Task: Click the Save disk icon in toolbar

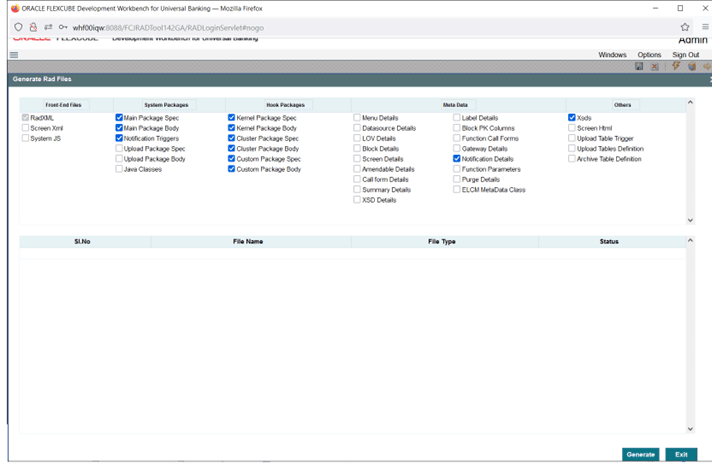Action: (x=639, y=66)
